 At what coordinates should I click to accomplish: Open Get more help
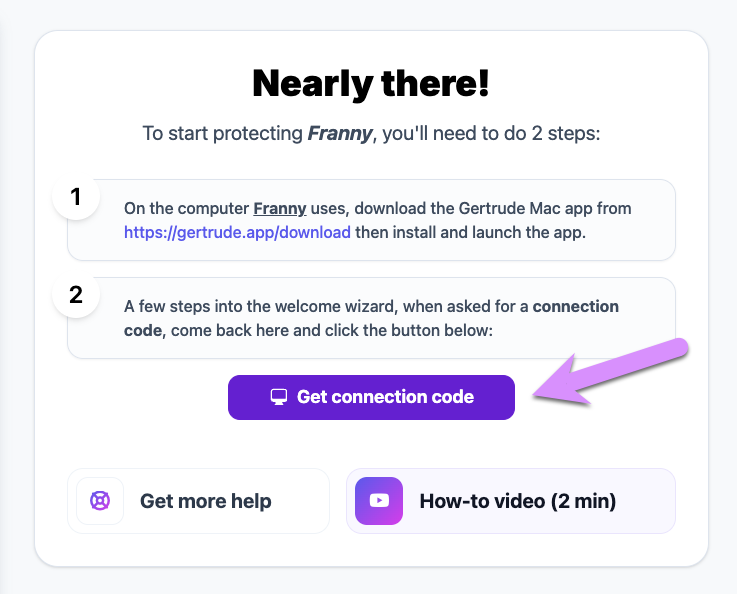(198, 501)
